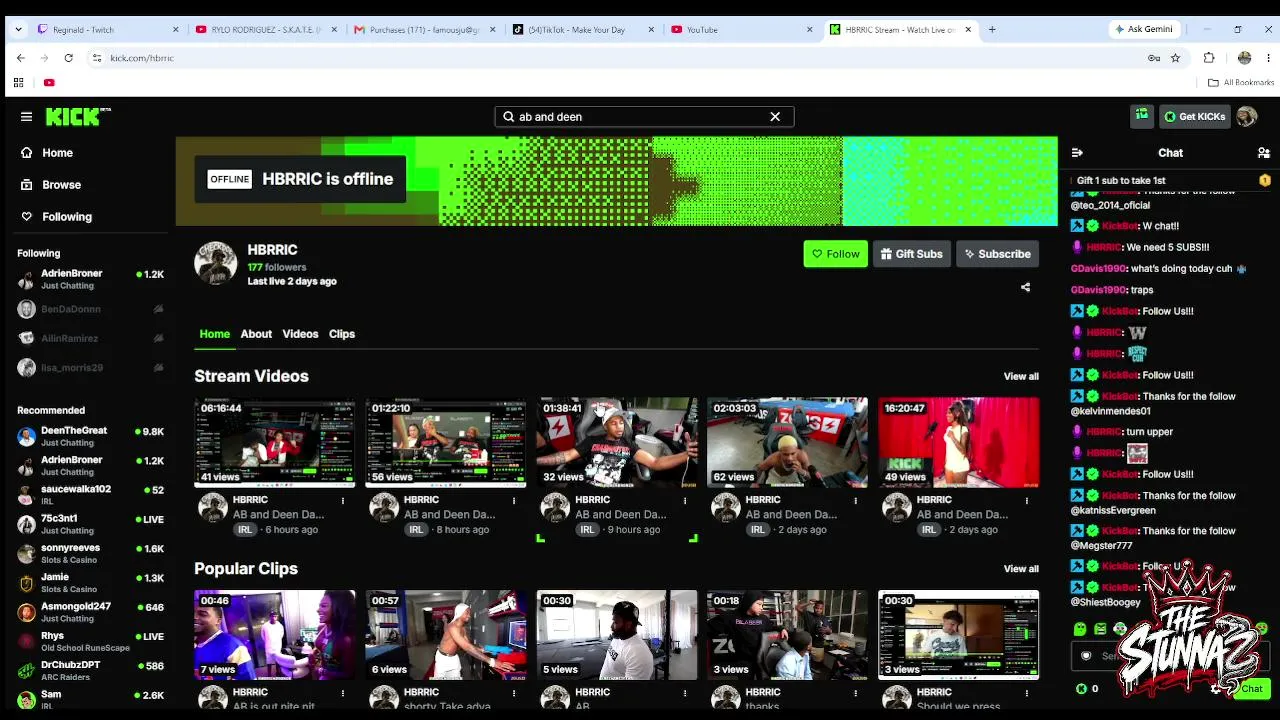Open Chrome apps grid in bookmarks bar

coord(18,83)
